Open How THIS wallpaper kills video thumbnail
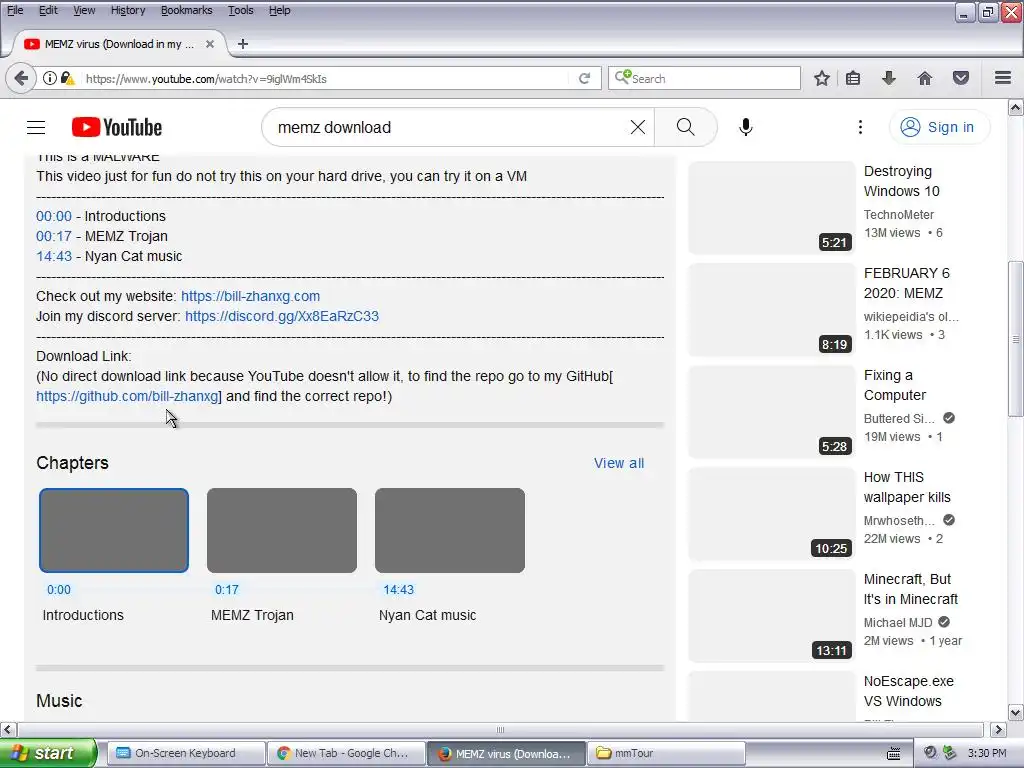This screenshot has width=1024, height=768. (x=771, y=513)
